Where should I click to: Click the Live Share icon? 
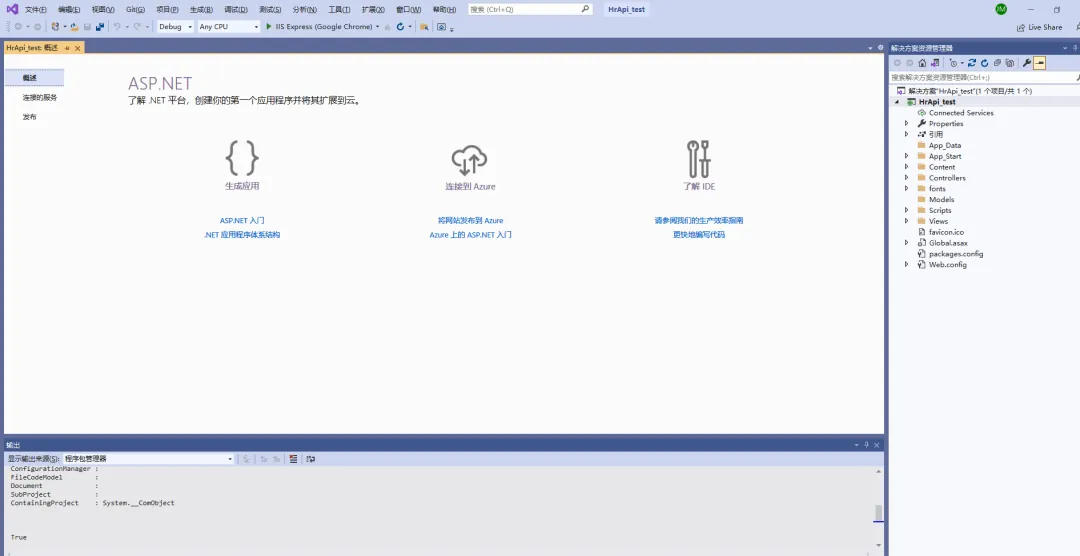click(1021, 28)
